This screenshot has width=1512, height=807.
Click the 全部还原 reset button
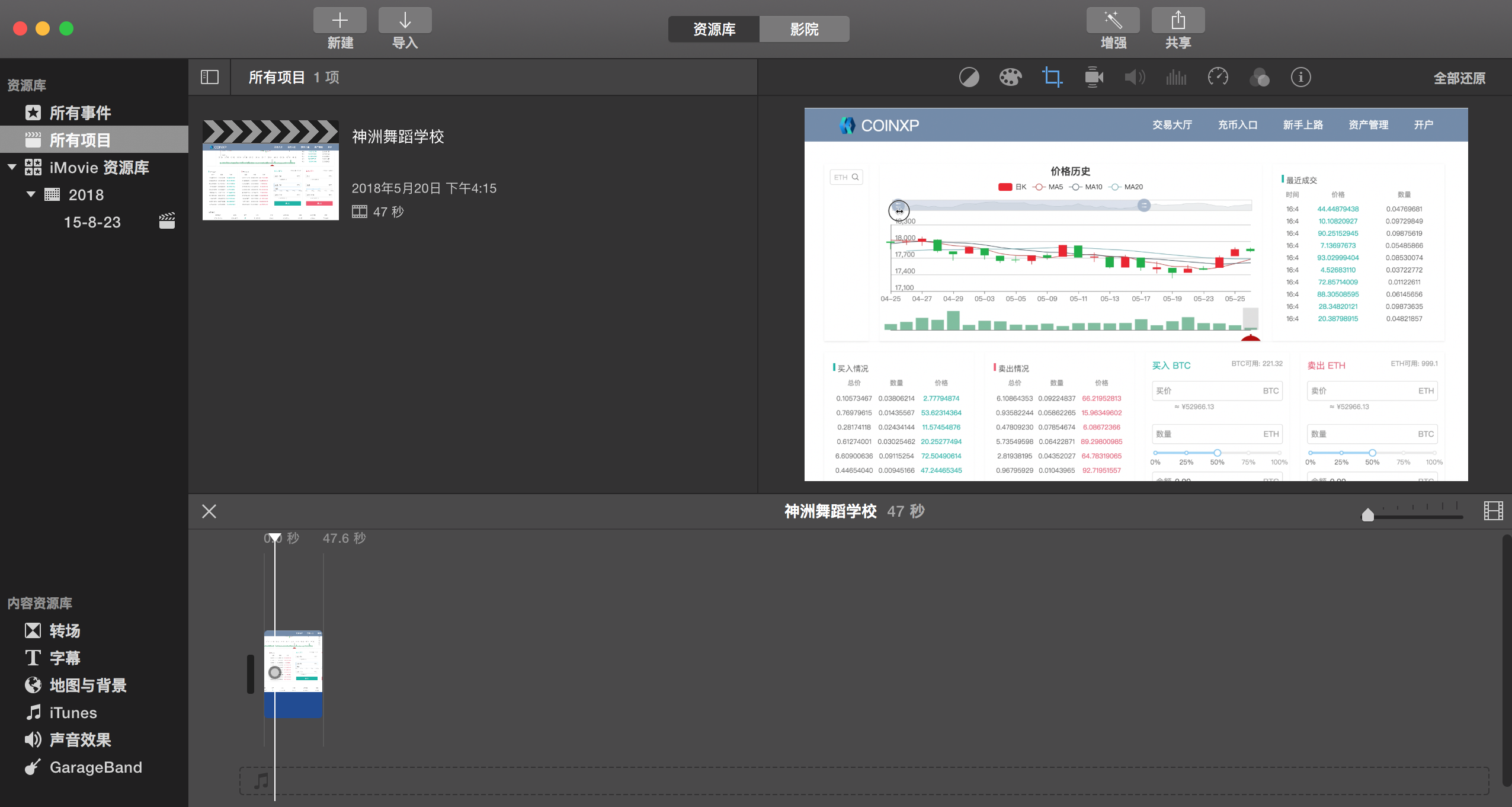pos(1459,78)
